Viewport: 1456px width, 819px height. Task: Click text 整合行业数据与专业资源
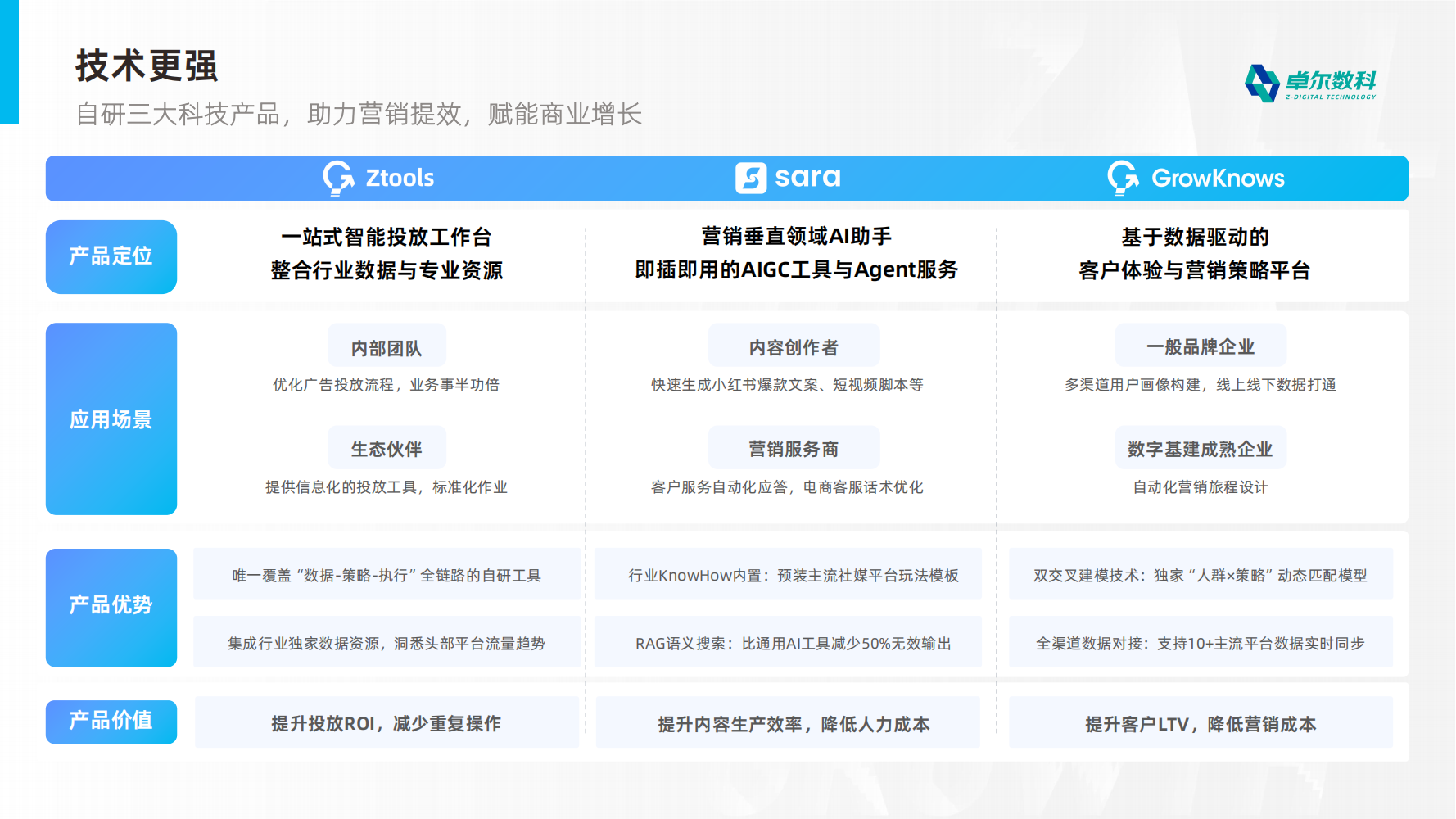[387, 270]
